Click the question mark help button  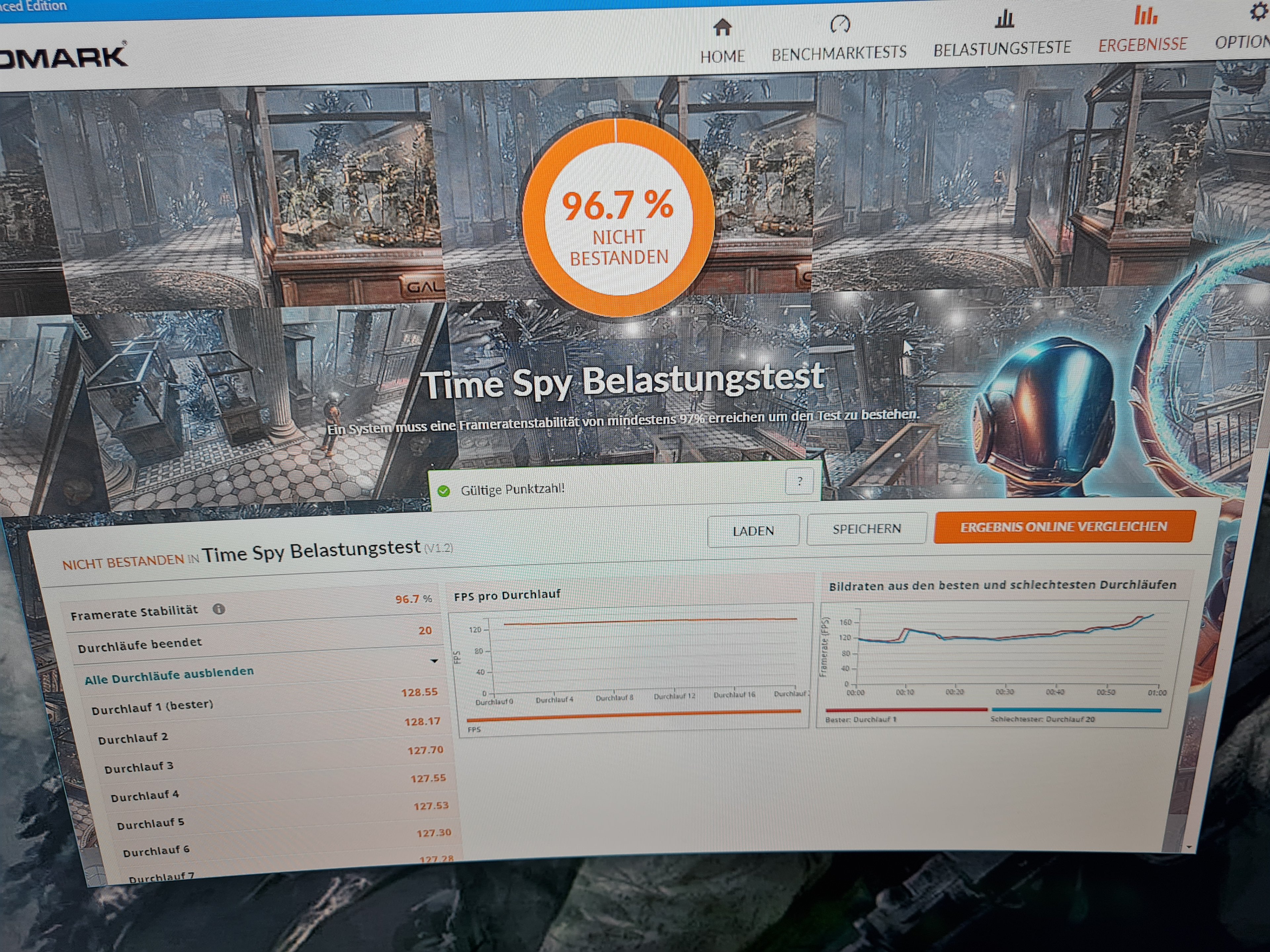click(799, 481)
